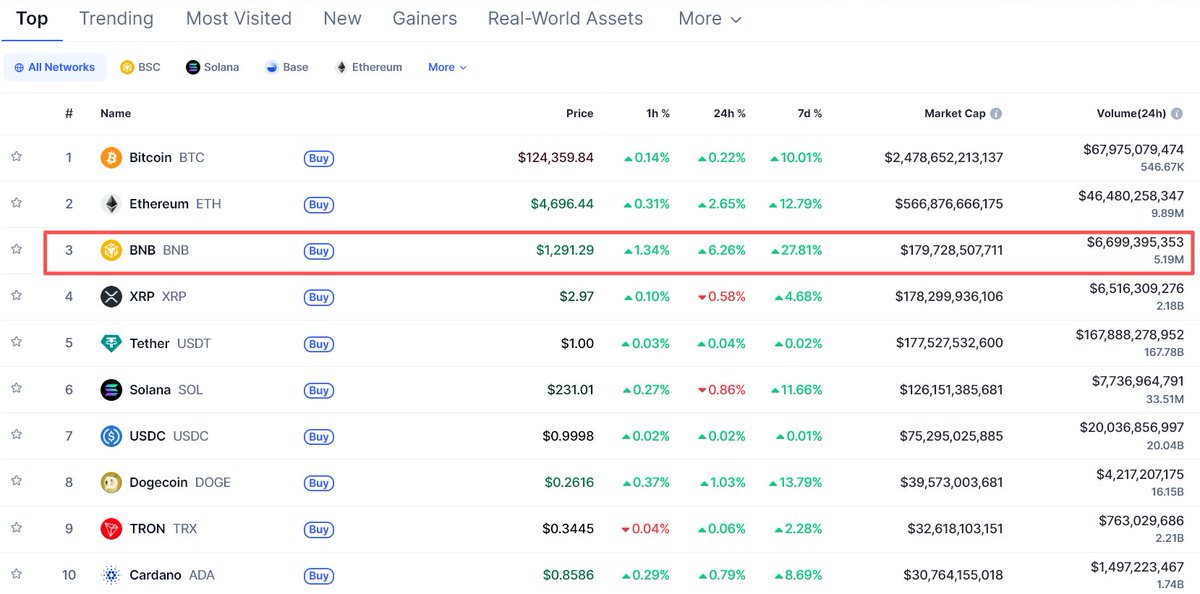Screen dimensions: 1200x594
Task: Sort by the 1h % column header
Action: click(657, 114)
